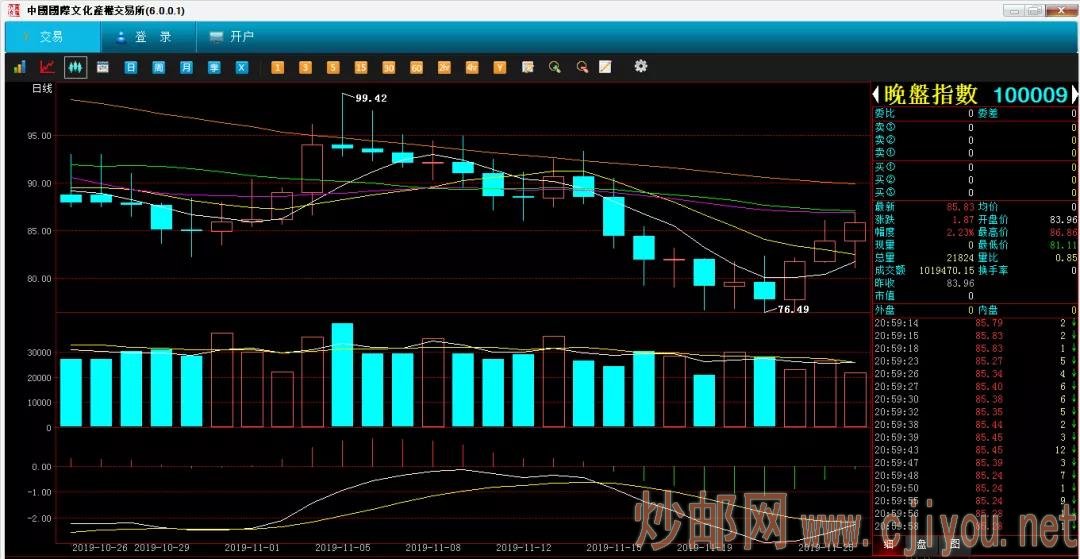This screenshot has width=1080, height=559.
Task: Choose the 1-minute interval icon
Action: tap(278, 67)
